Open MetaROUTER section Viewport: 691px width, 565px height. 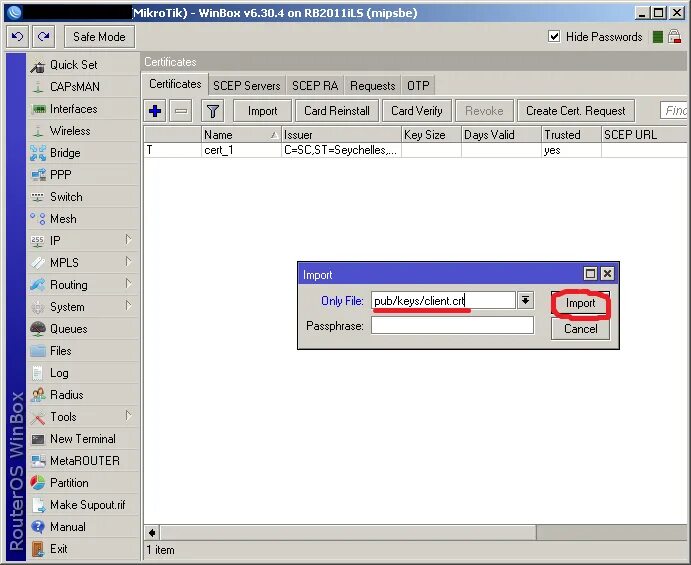[85, 461]
